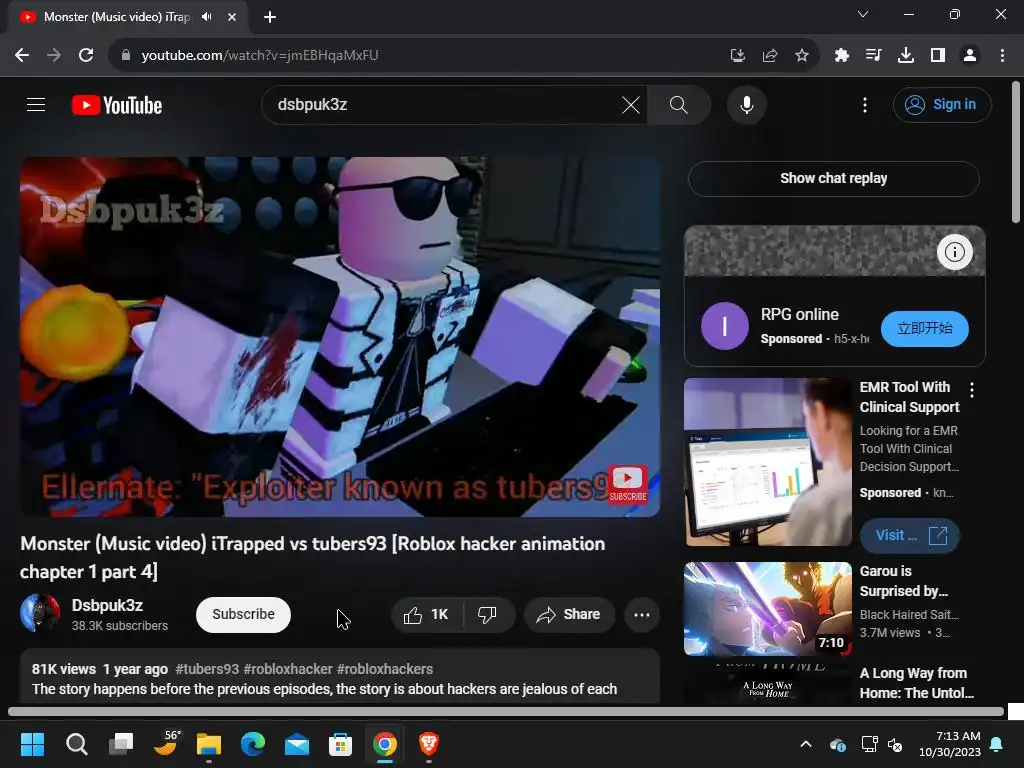Launch Microsoft Edge from taskbar
This screenshot has height=768, width=1024.
(x=253, y=744)
